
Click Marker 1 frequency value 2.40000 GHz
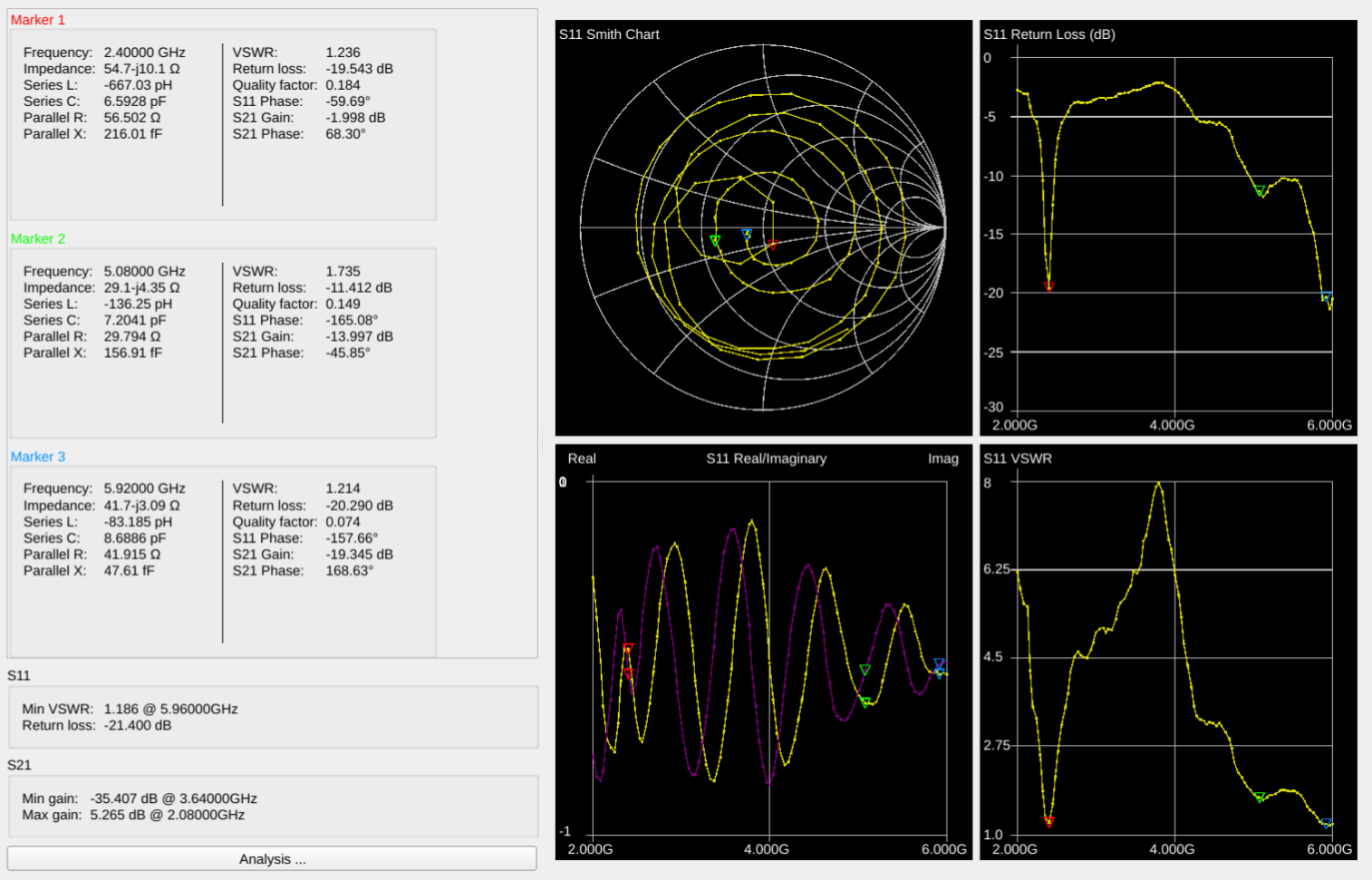point(144,53)
